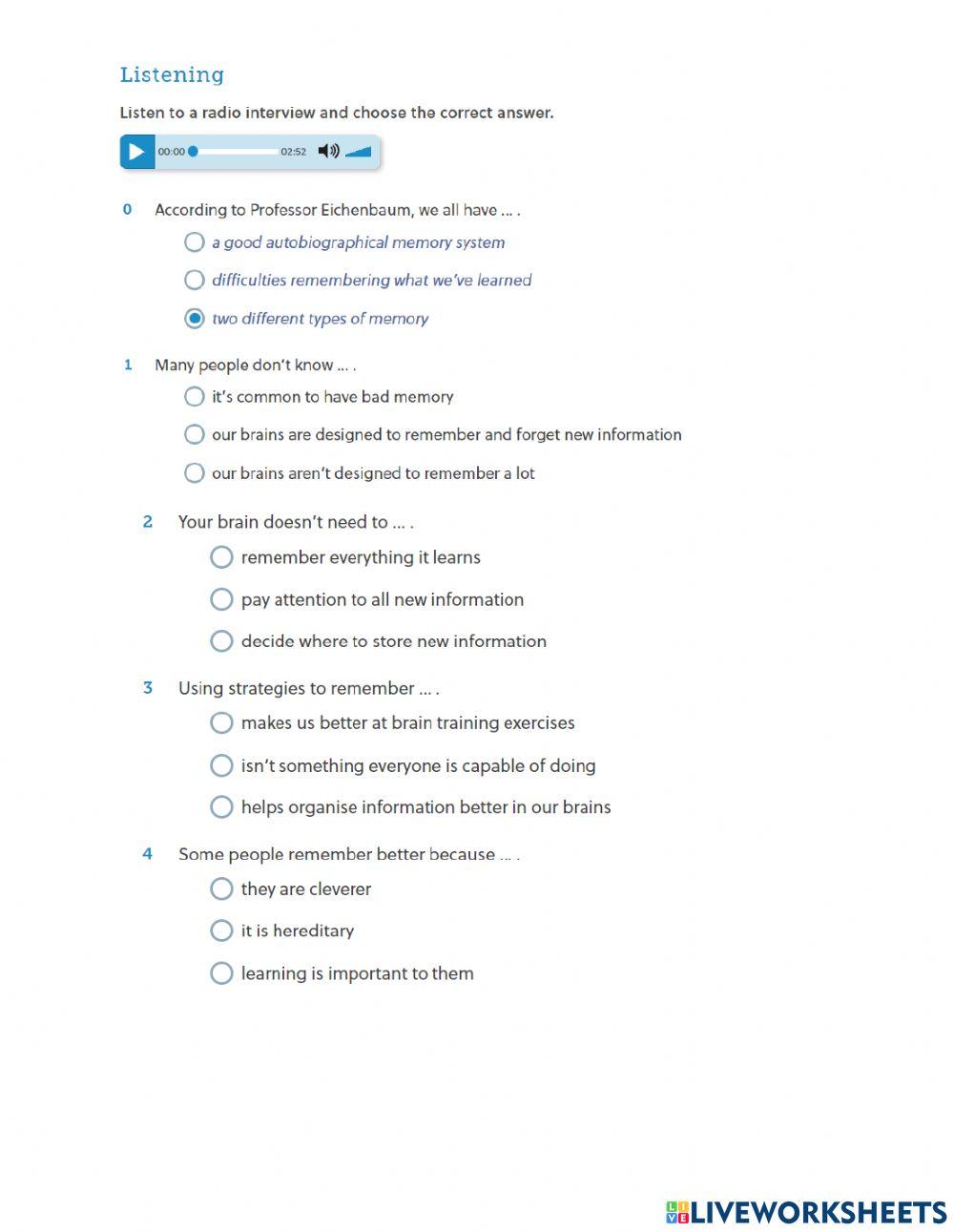
Task: Select 'difficulties remembering what we've learned'
Action: point(195,280)
